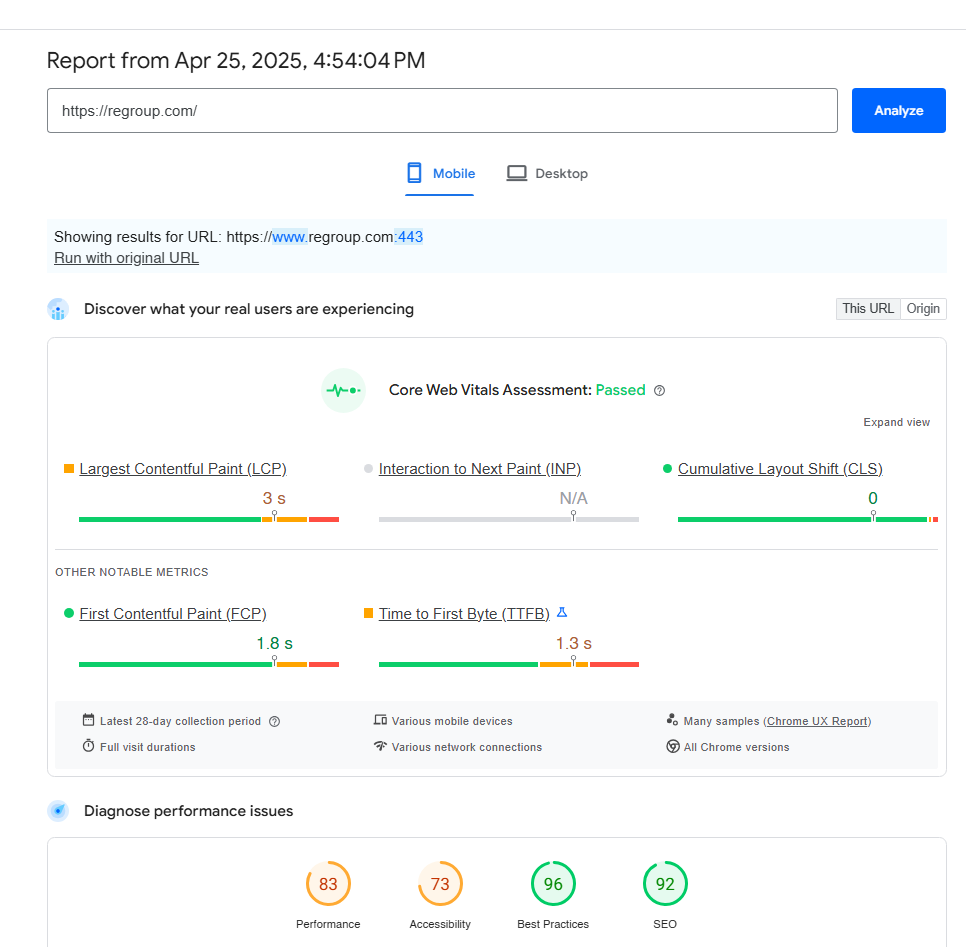966x947 pixels.
Task: Open the Core Web Vitals help icon
Action: click(659, 391)
